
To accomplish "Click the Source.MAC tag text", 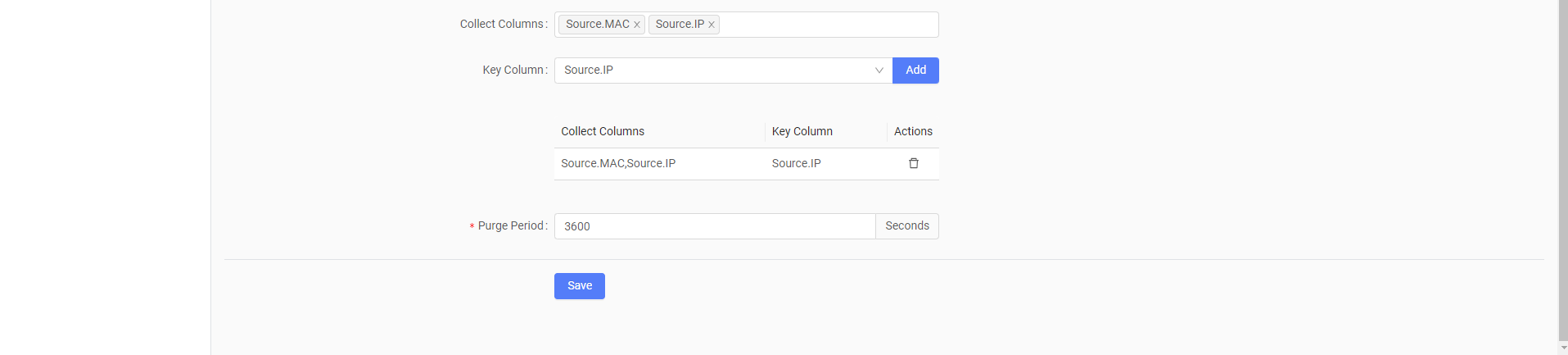I will [x=598, y=25].
